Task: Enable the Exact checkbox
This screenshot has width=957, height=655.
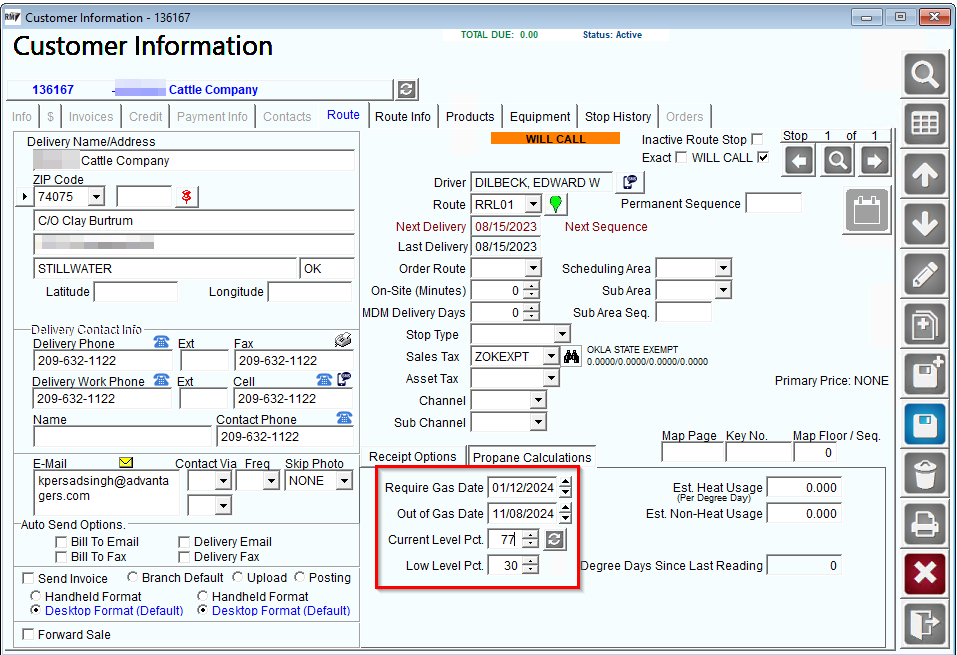Action: tap(681, 157)
